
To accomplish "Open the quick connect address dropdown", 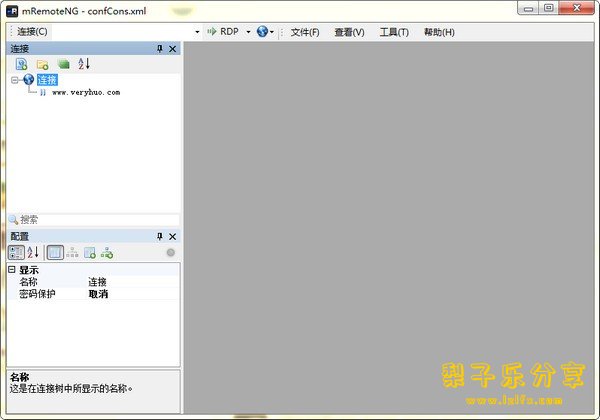I will tap(197, 32).
